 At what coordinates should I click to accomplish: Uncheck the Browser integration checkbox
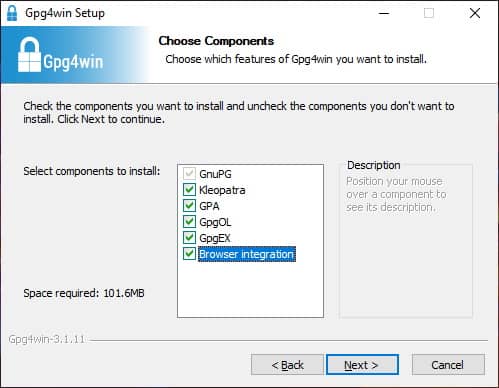(x=189, y=254)
